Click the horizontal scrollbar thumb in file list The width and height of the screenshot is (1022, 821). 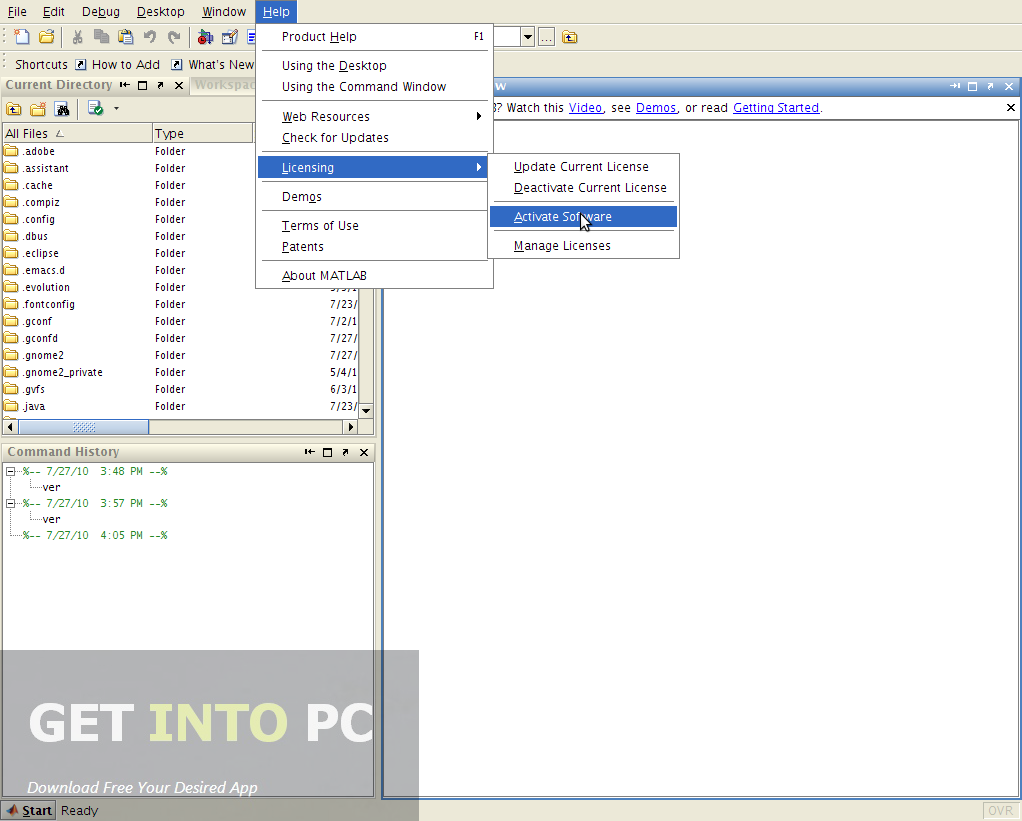click(x=84, y=427)
